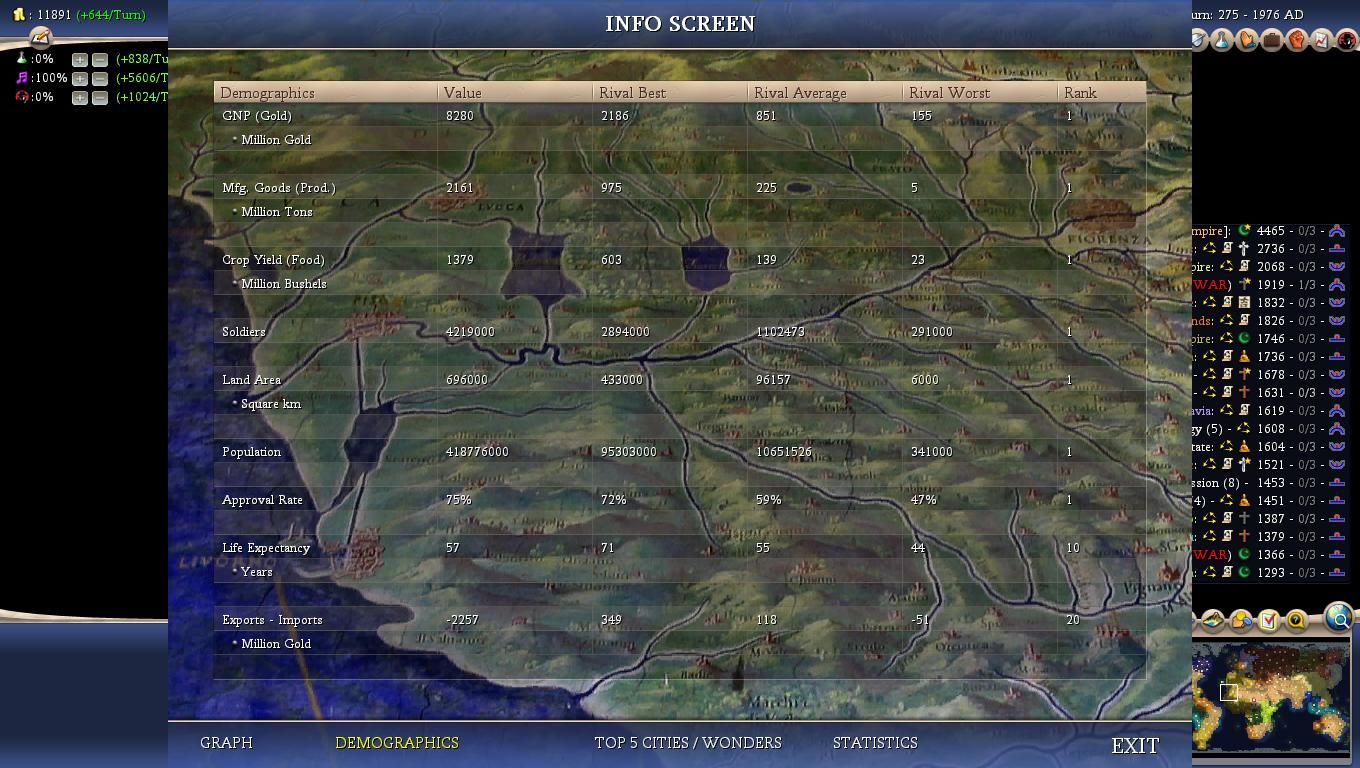Select the Life Expectancy row label
Image resolution: width=1360 pixels, height=768 pixels.
tap(266, 548)
